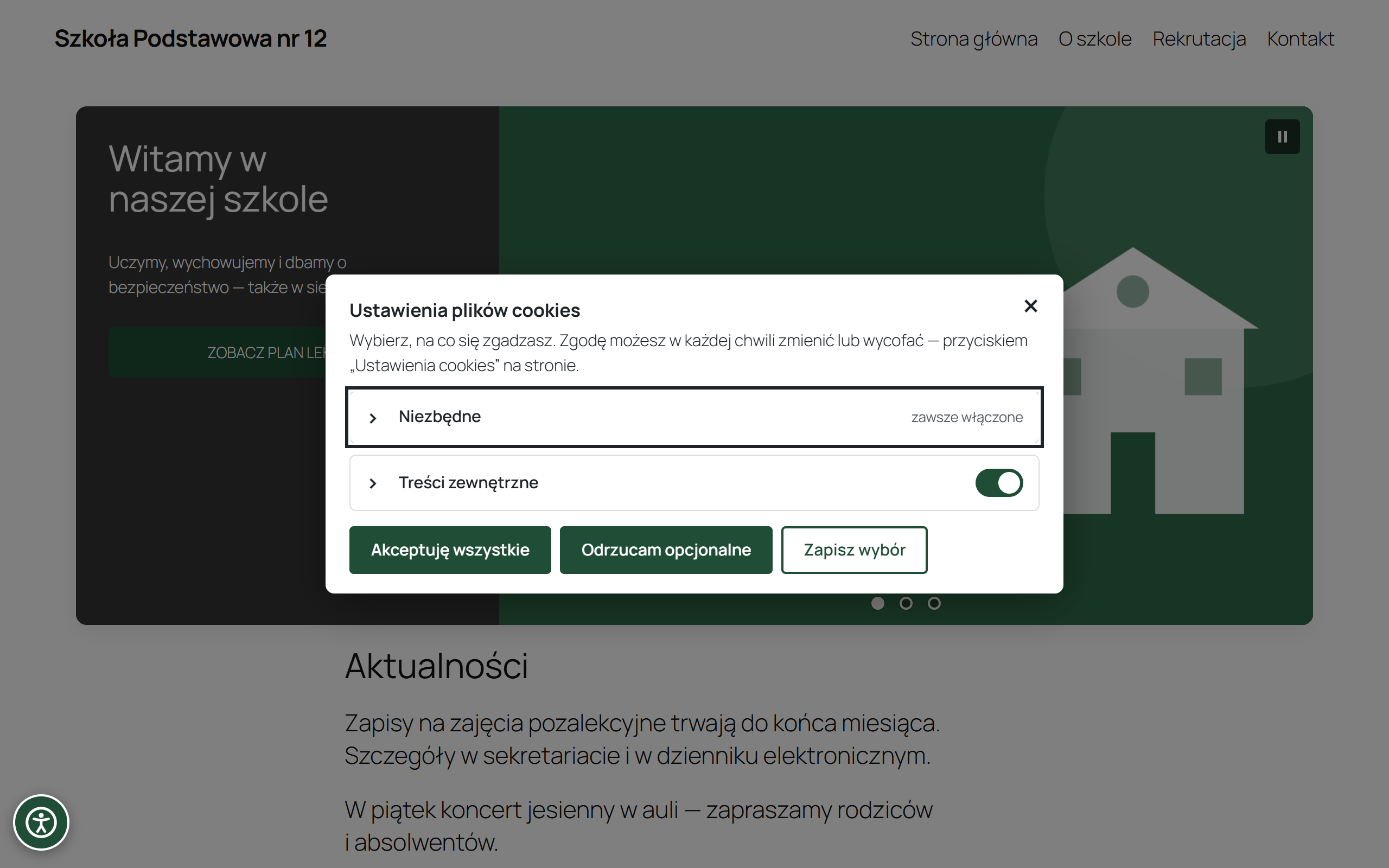Viewport: 1389px width, 868px height.
Task: Go to first carousel slide dot
Action: [877, 603]
